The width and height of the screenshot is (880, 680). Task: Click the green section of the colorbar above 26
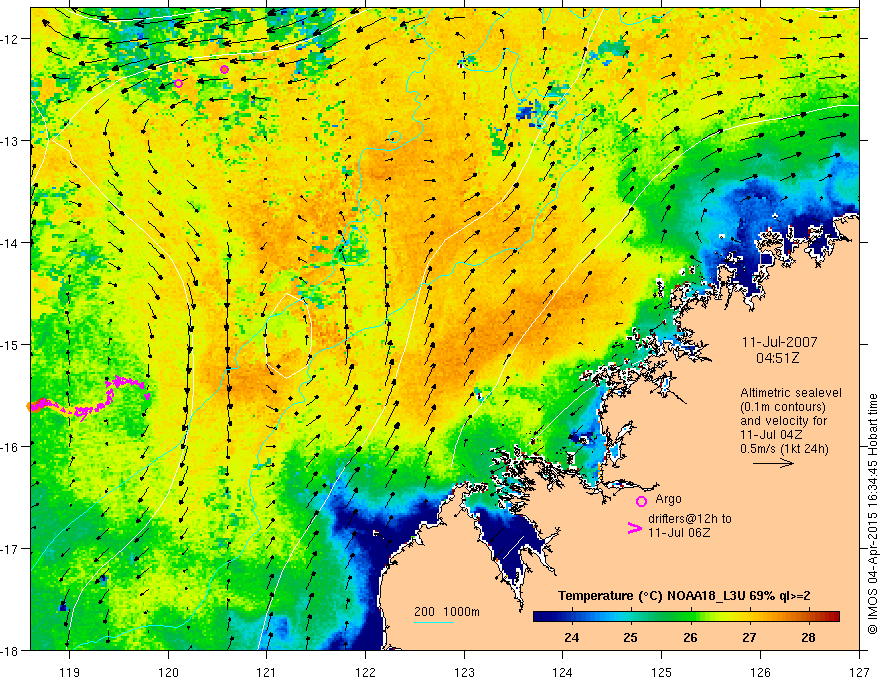point(690,617)
